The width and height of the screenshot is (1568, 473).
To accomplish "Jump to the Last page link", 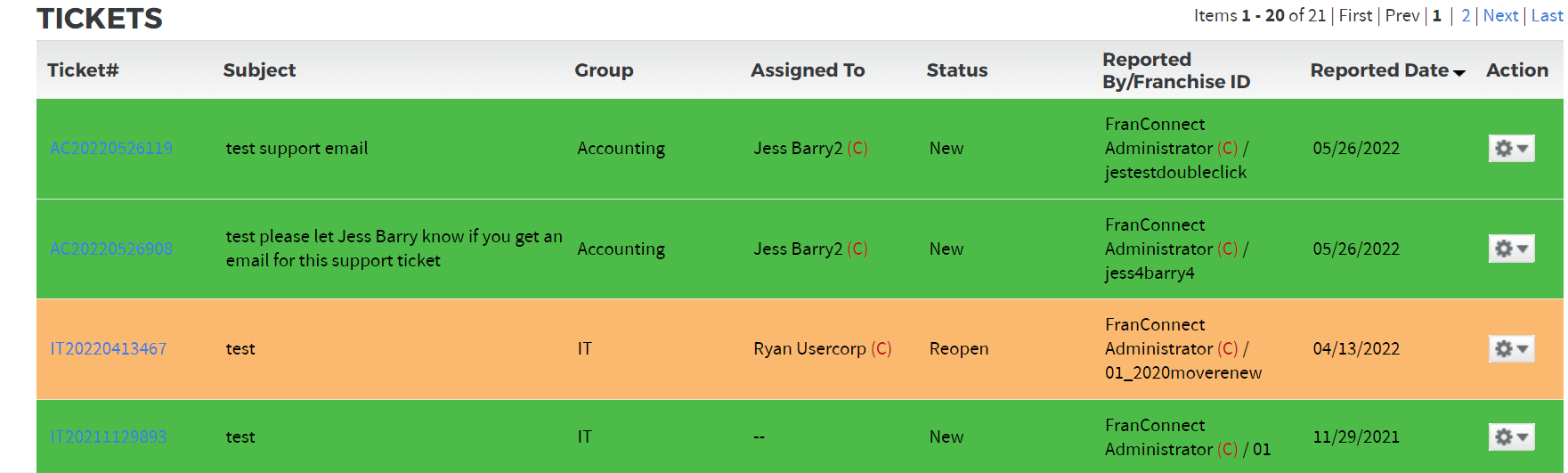I will tap(1547, 15).
